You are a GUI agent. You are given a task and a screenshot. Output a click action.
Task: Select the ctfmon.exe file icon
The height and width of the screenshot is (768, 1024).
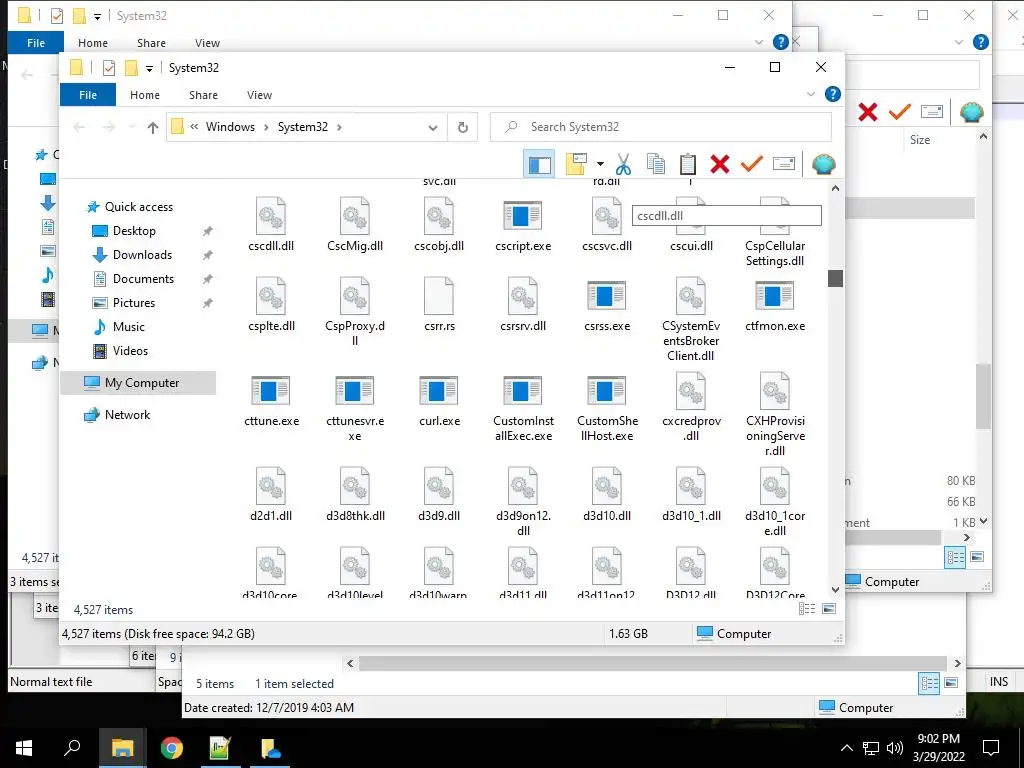coord(775,296)
